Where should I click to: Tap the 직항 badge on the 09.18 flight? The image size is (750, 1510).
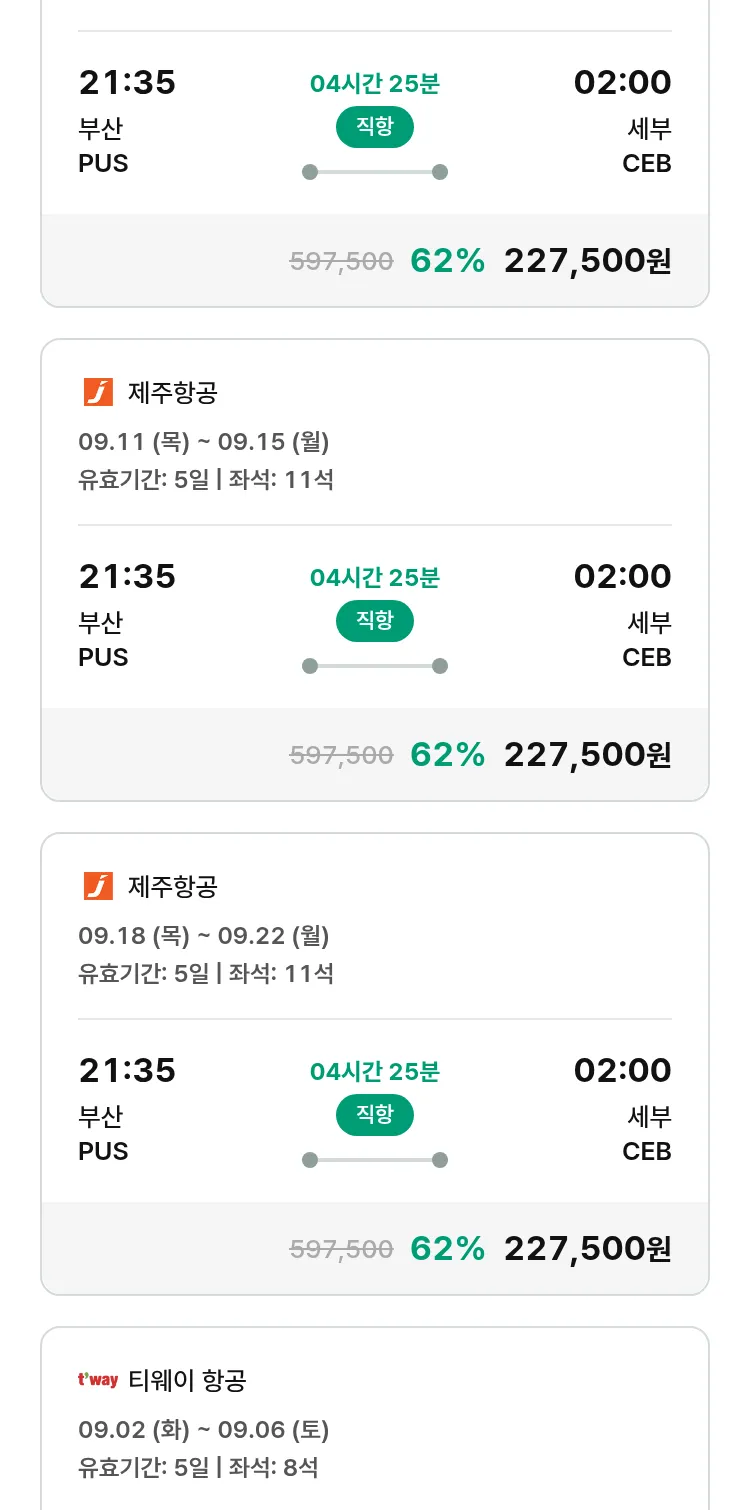(374, 1115)
